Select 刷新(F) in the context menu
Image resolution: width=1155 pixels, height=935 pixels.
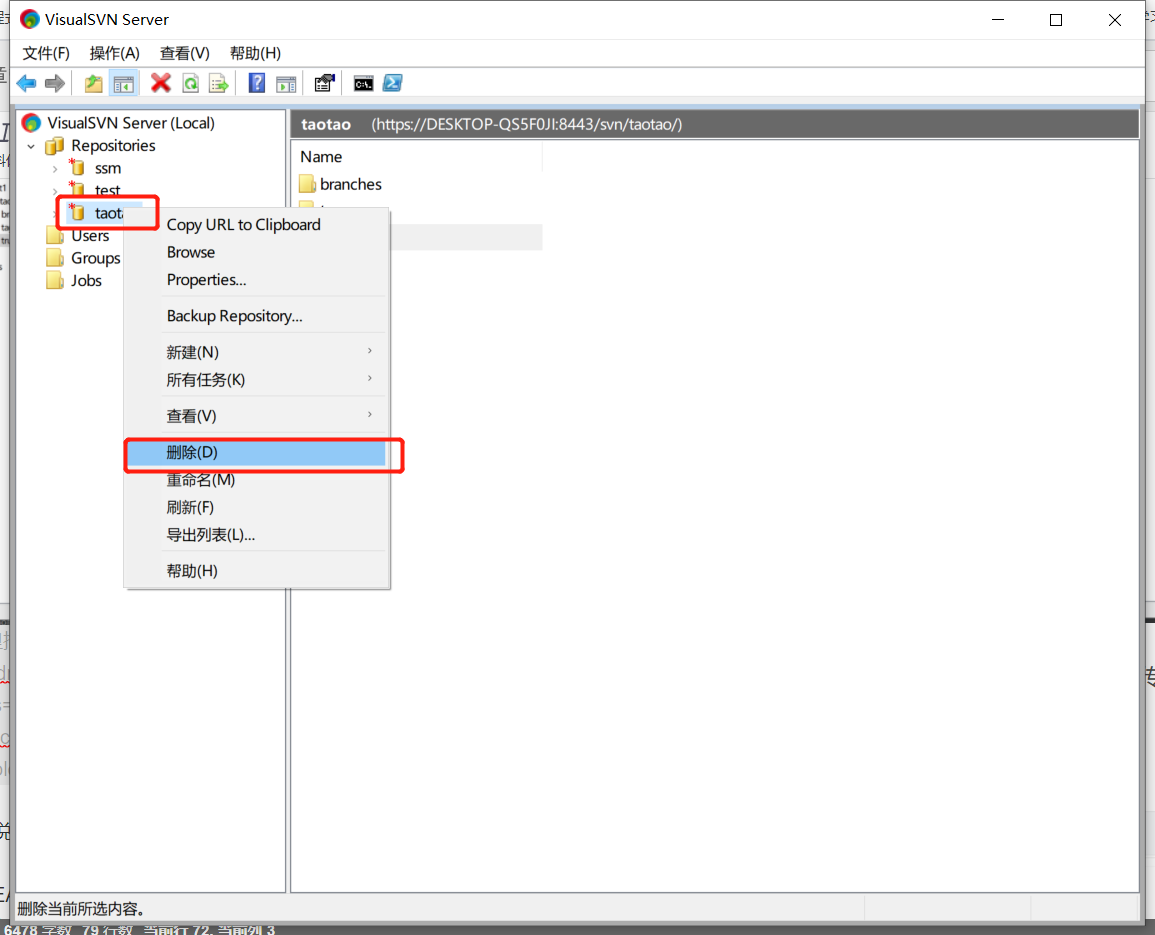(x=256, y=508)
